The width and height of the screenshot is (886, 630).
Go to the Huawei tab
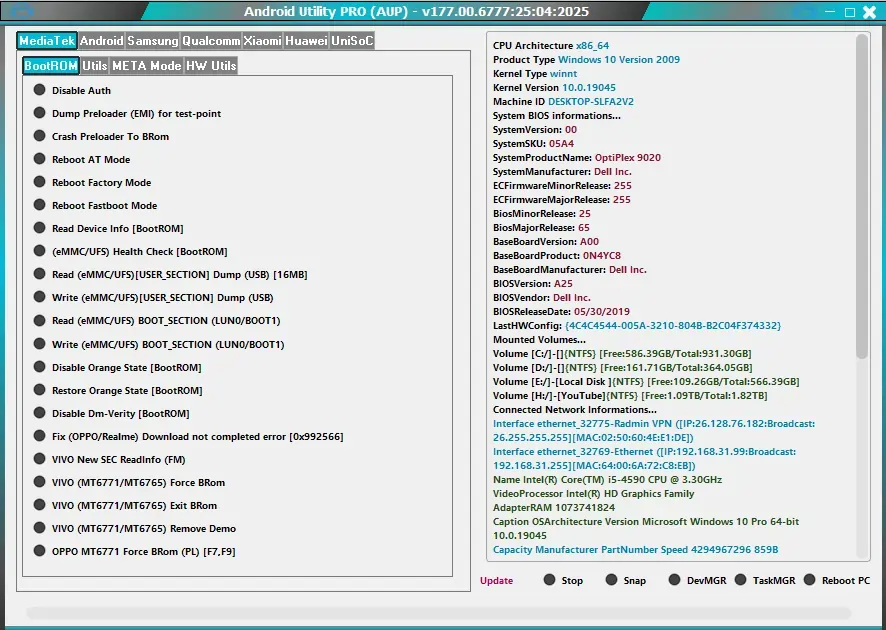tap(306, 41)
